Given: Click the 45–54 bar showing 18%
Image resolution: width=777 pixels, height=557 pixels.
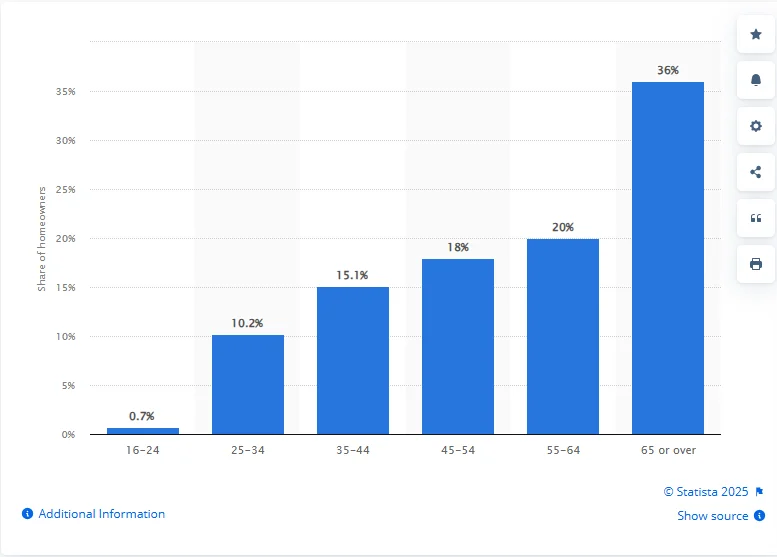Looking at the screenshot, I should coord(458,346).
